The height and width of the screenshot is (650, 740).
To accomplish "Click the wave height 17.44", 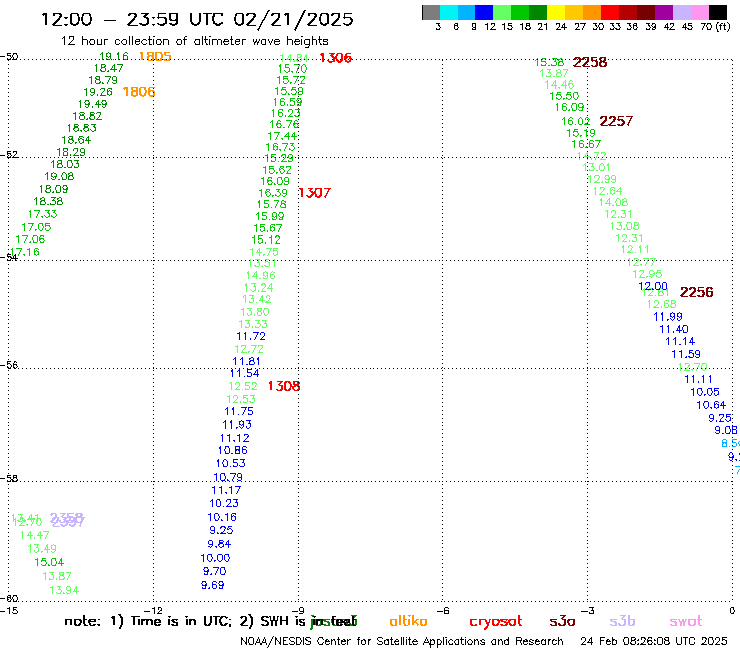I will tap(282, 136).
